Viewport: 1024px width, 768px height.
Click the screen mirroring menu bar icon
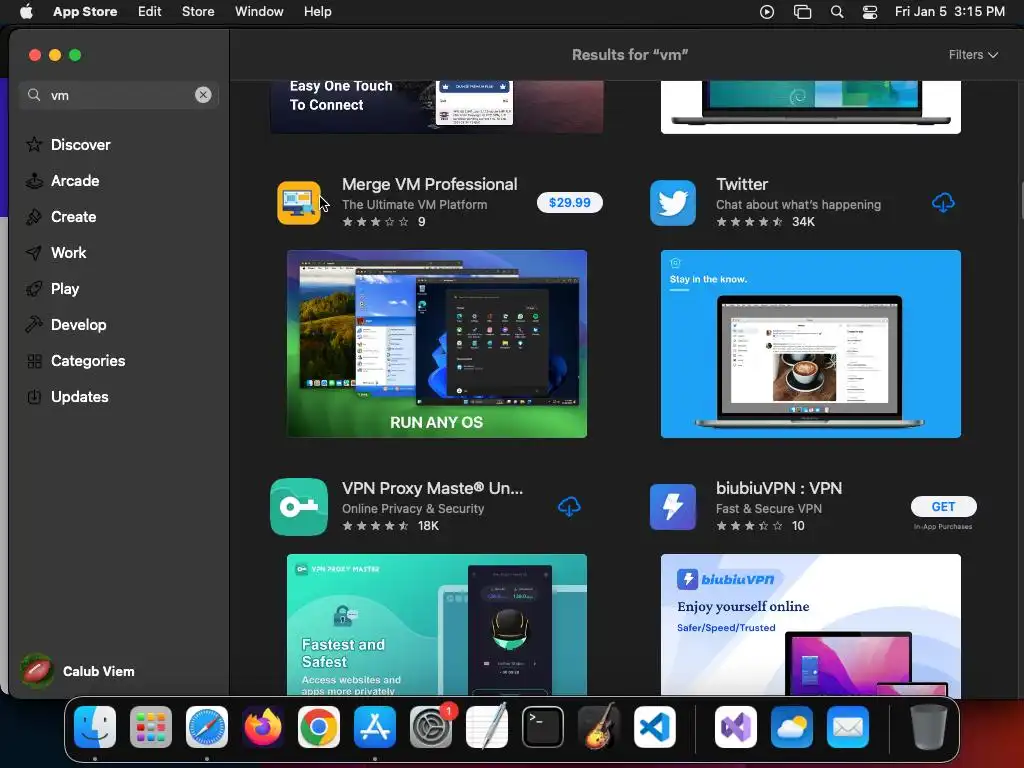point(802,12)
